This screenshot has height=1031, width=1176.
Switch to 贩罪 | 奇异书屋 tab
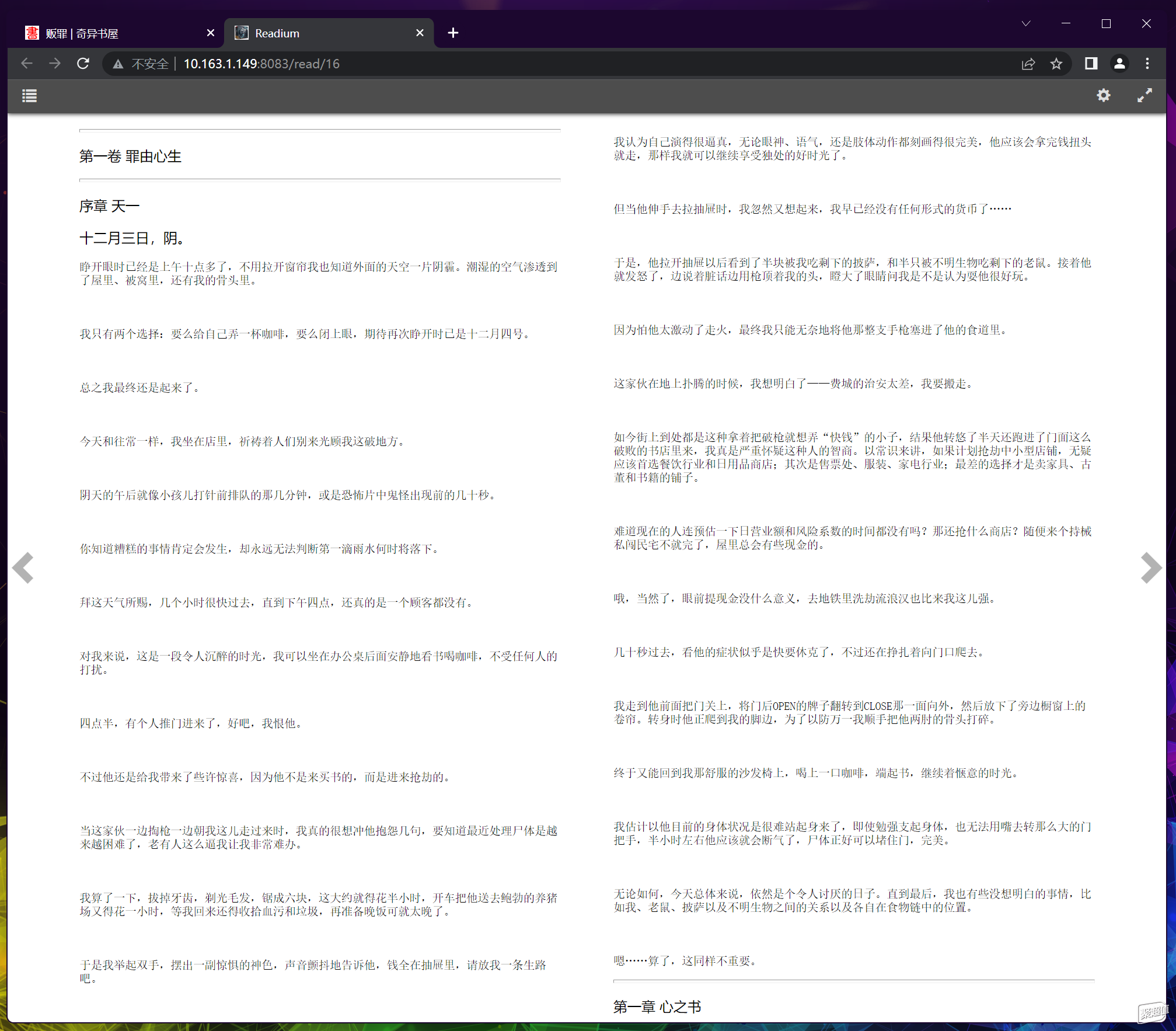[117, 33]
